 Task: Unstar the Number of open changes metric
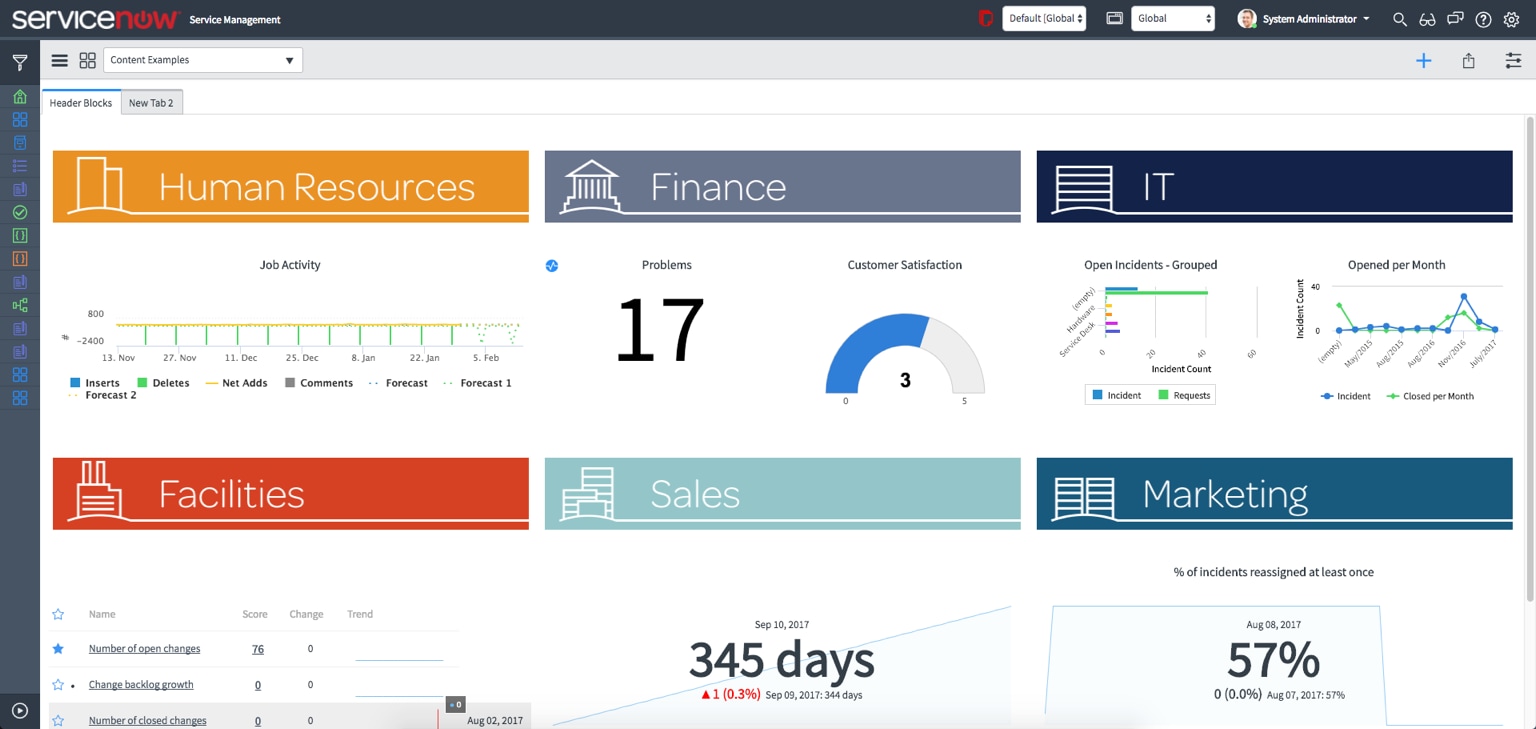click(x=57, y=648)
